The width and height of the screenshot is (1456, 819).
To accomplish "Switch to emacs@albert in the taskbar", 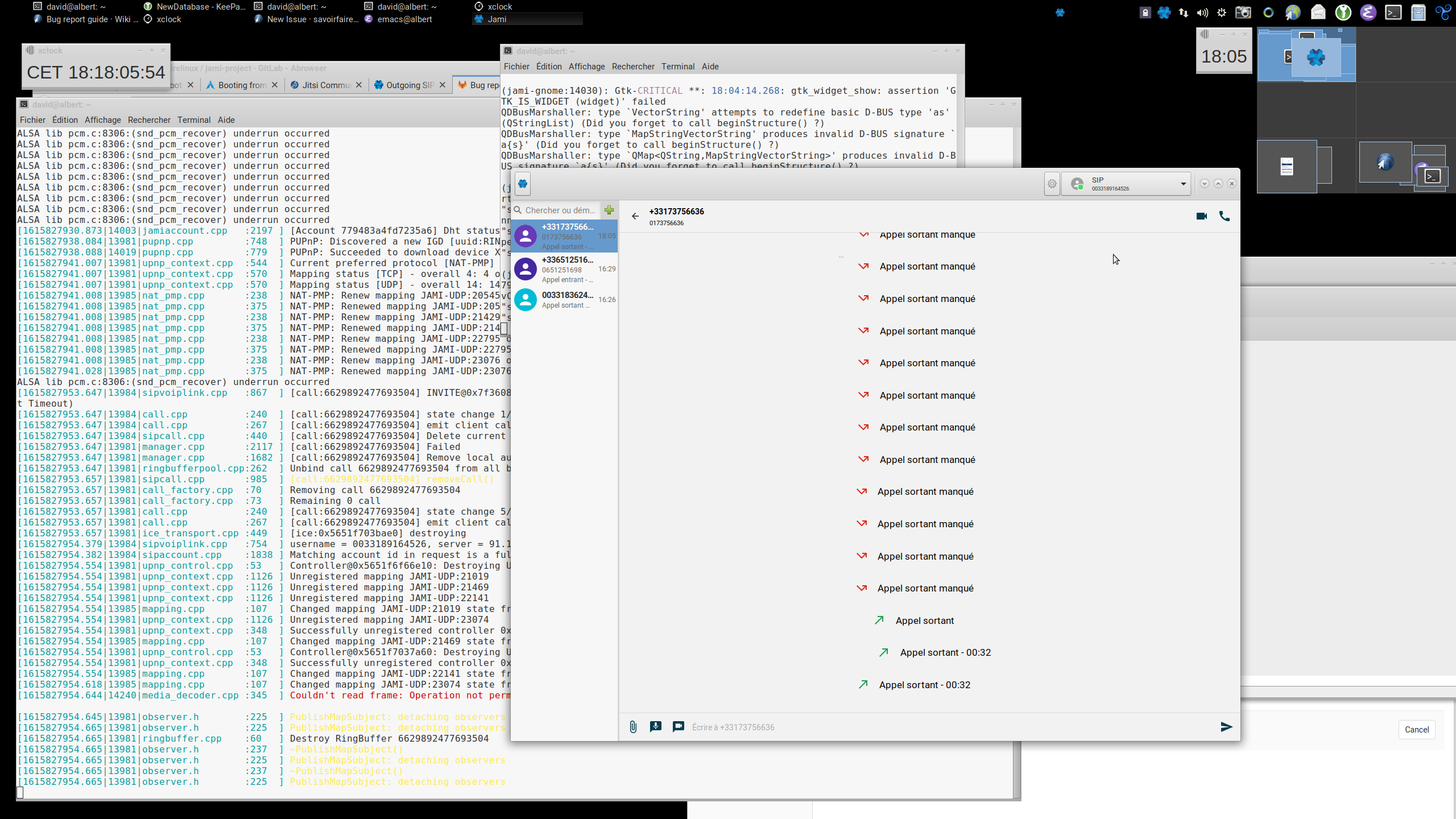I will click(398, 19).
